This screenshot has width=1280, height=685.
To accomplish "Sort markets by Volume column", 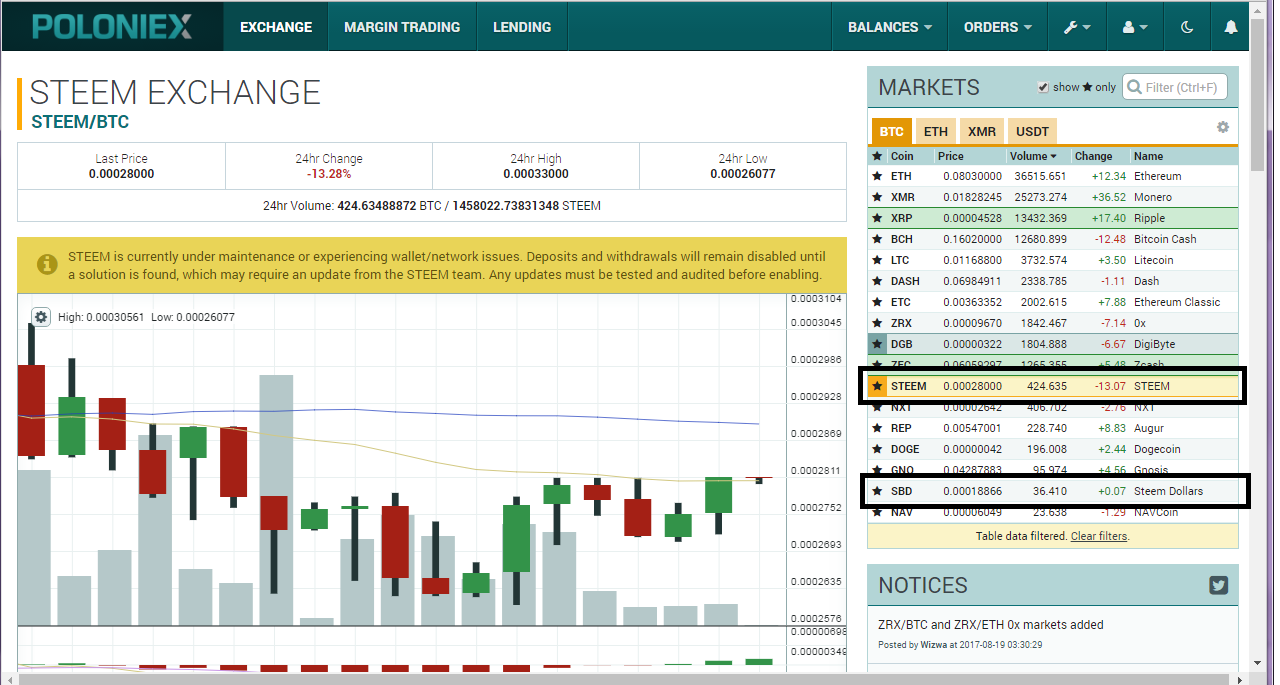I will point(1033,156).
